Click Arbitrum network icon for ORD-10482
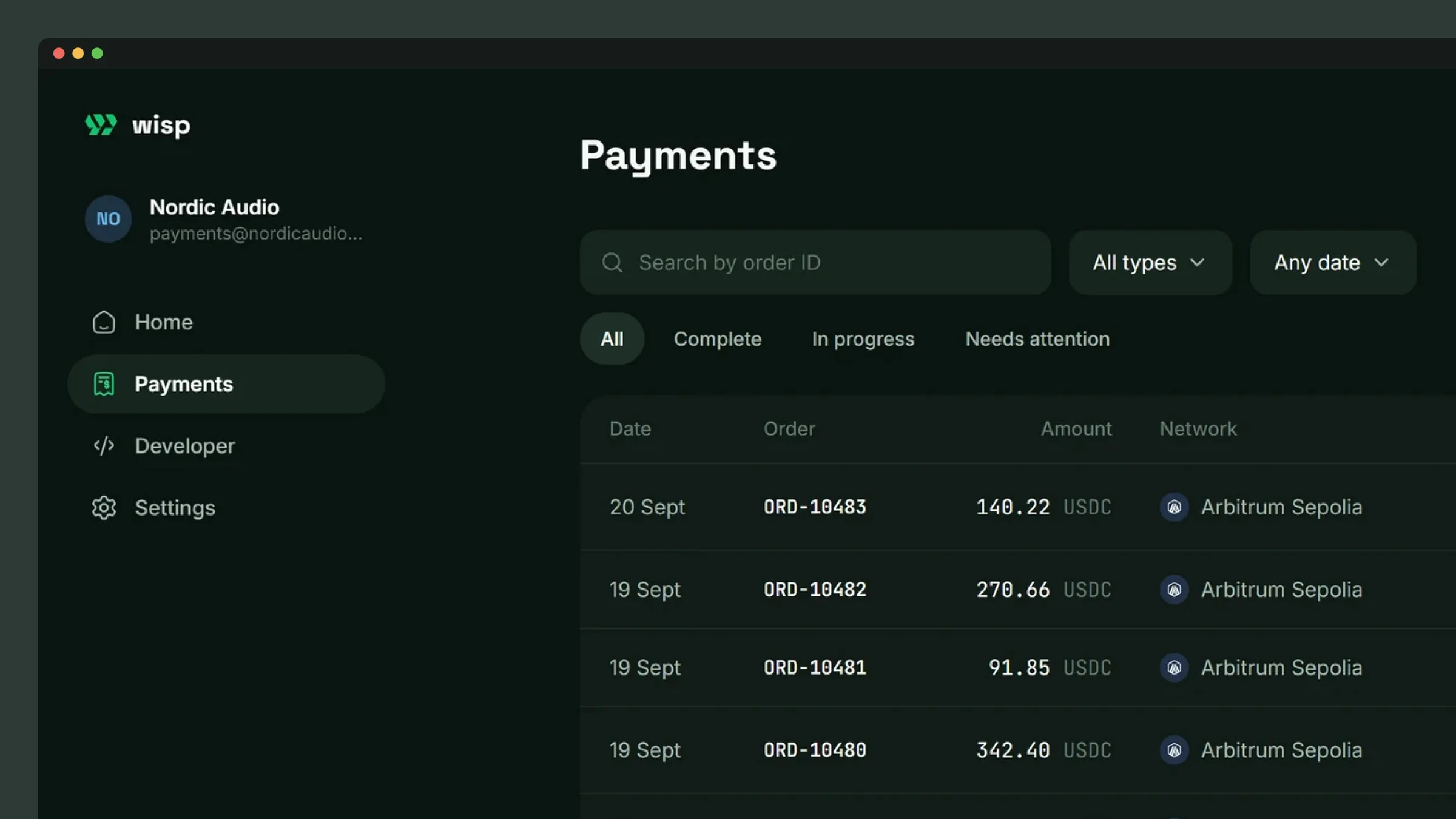The width and height of the screenshot is (1456, 819). (1174, 590)
